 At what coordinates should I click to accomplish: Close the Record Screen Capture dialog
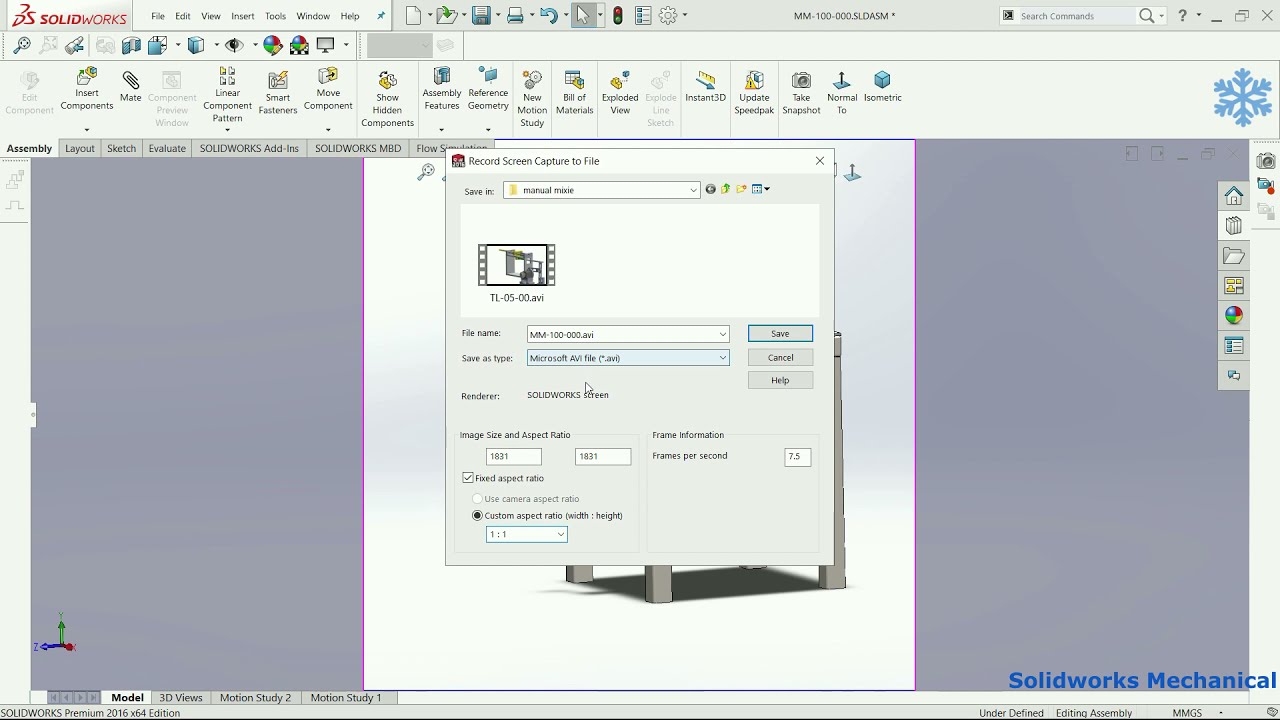click(820, 161)
